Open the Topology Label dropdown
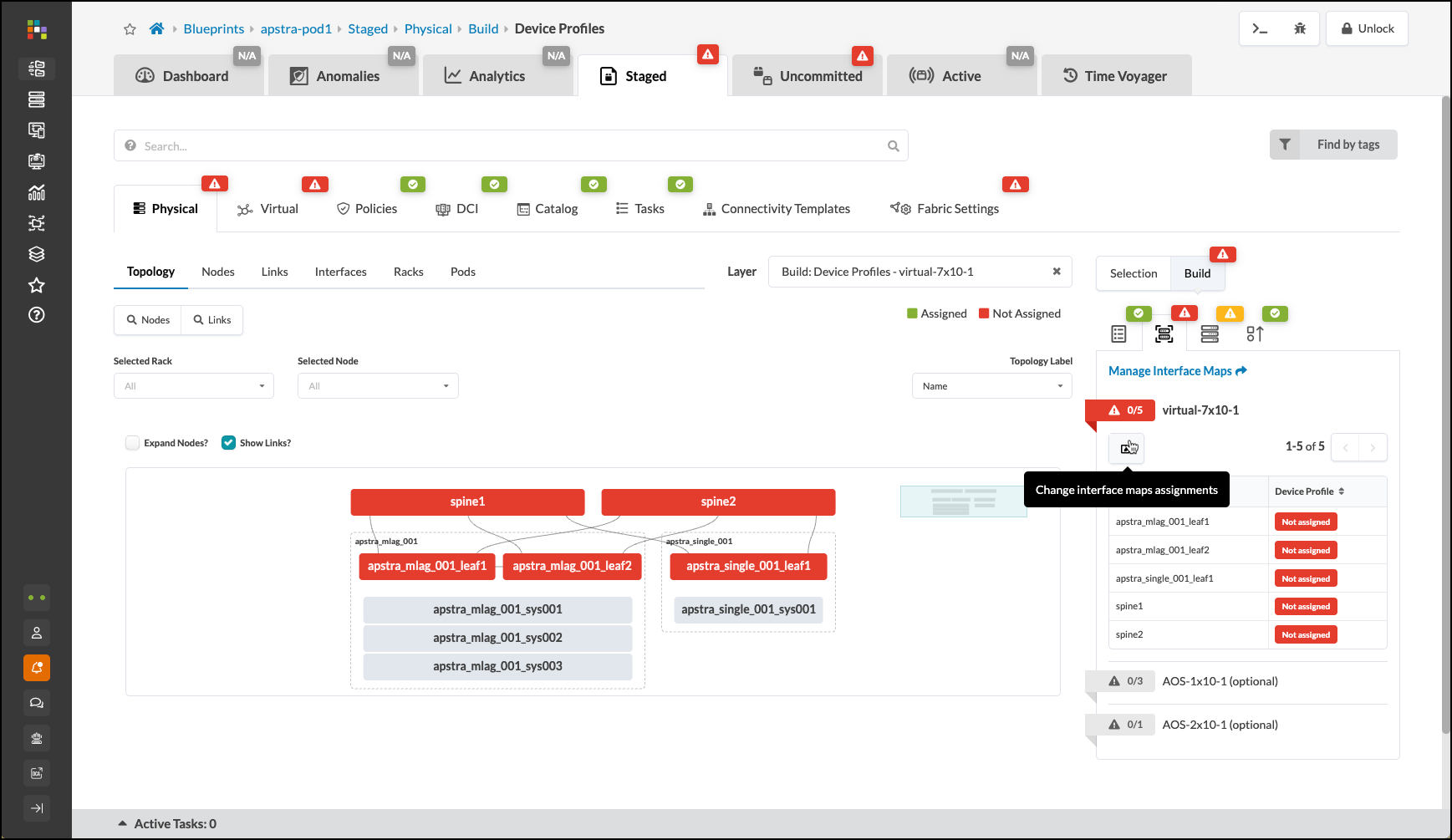Screen dimensions: 1452x840 991,386
